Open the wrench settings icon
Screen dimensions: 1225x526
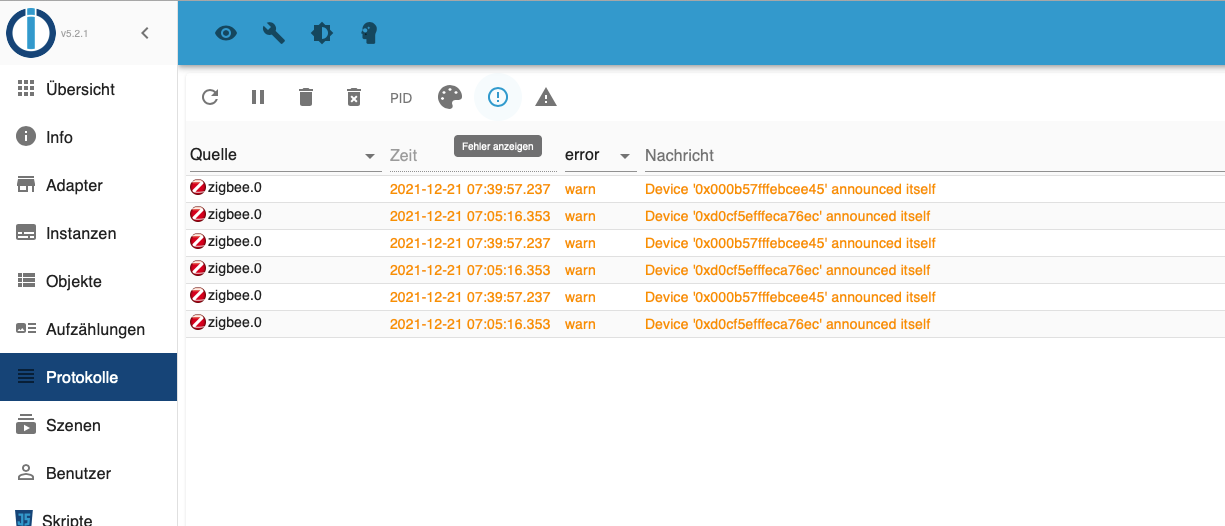tap(274, 33)
